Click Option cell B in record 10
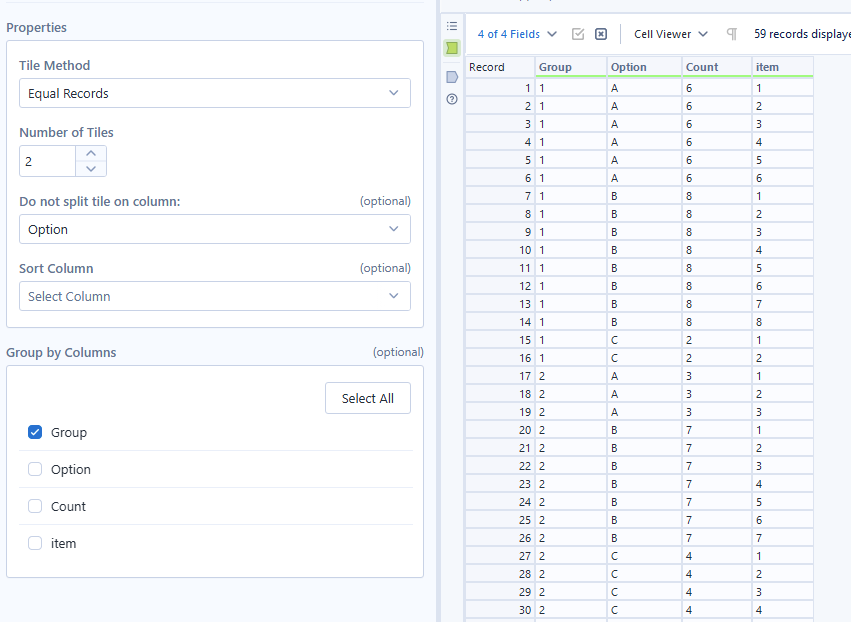Viewport: 851px width, 622px height. pos(644,250)
